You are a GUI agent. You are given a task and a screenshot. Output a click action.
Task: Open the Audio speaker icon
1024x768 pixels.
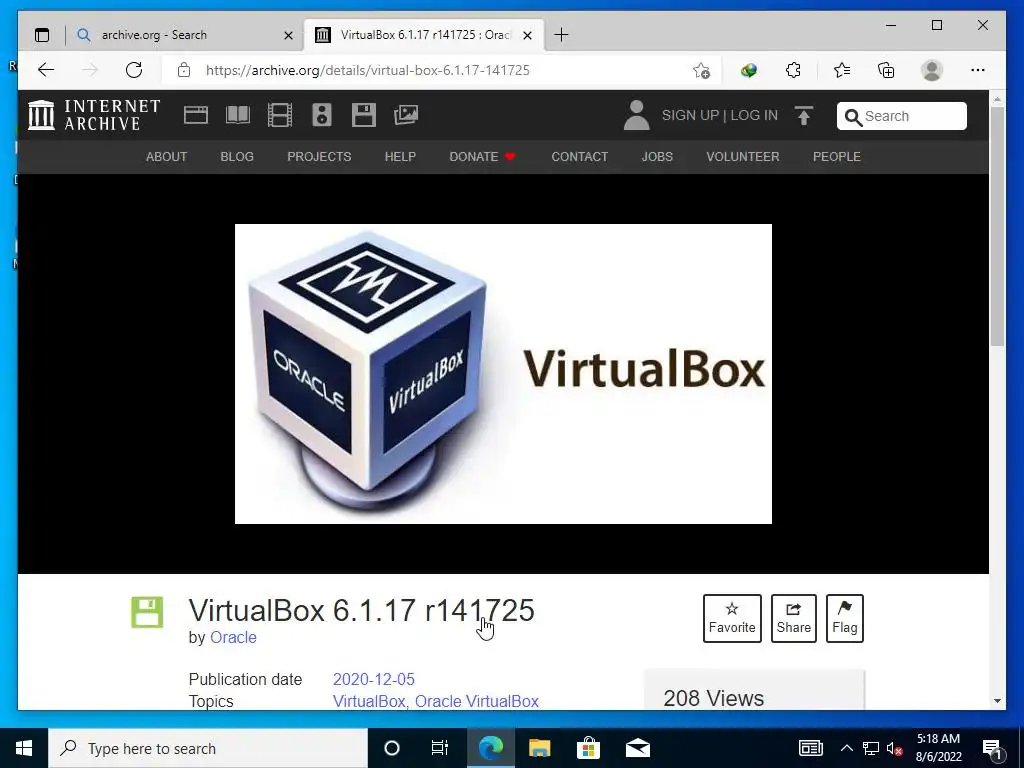(x=321, y=115)
